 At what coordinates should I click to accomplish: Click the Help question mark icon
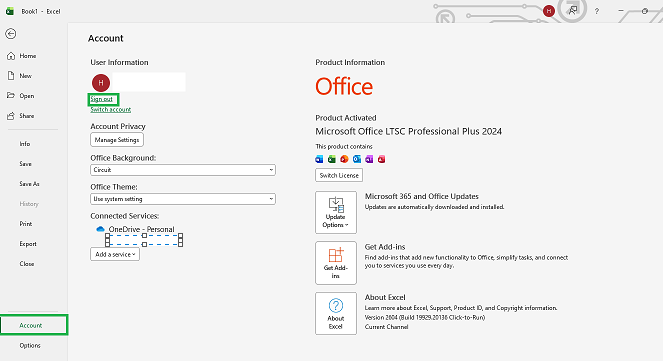click(x=597, y=11)
